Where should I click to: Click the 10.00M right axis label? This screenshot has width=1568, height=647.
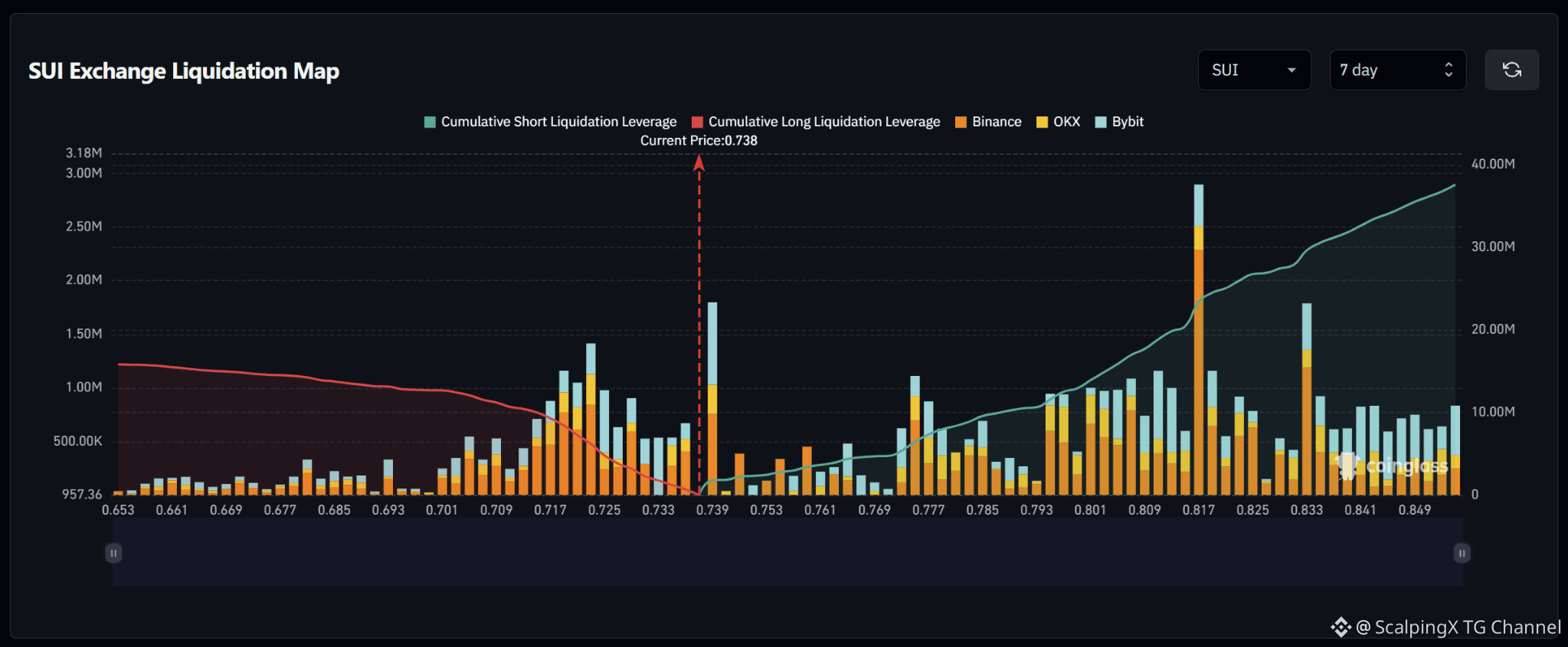click(1493, 412)
